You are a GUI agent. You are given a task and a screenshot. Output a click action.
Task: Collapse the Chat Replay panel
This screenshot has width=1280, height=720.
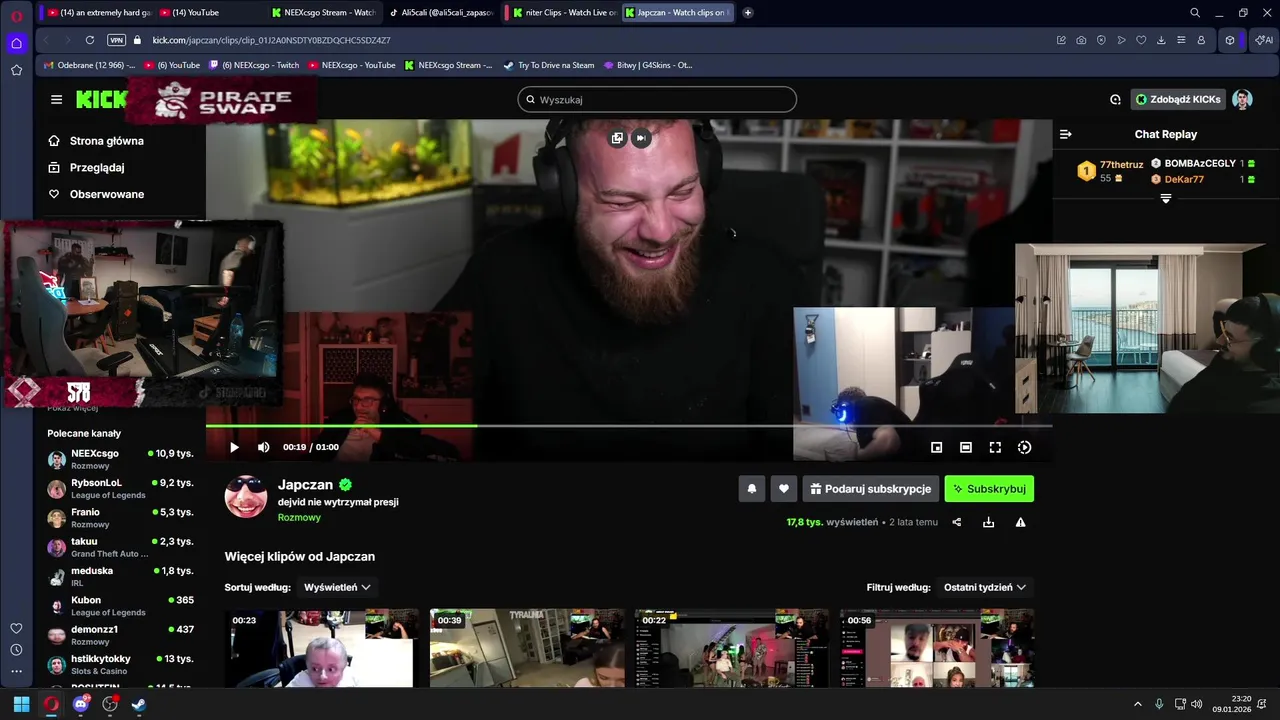[1066, 134]
